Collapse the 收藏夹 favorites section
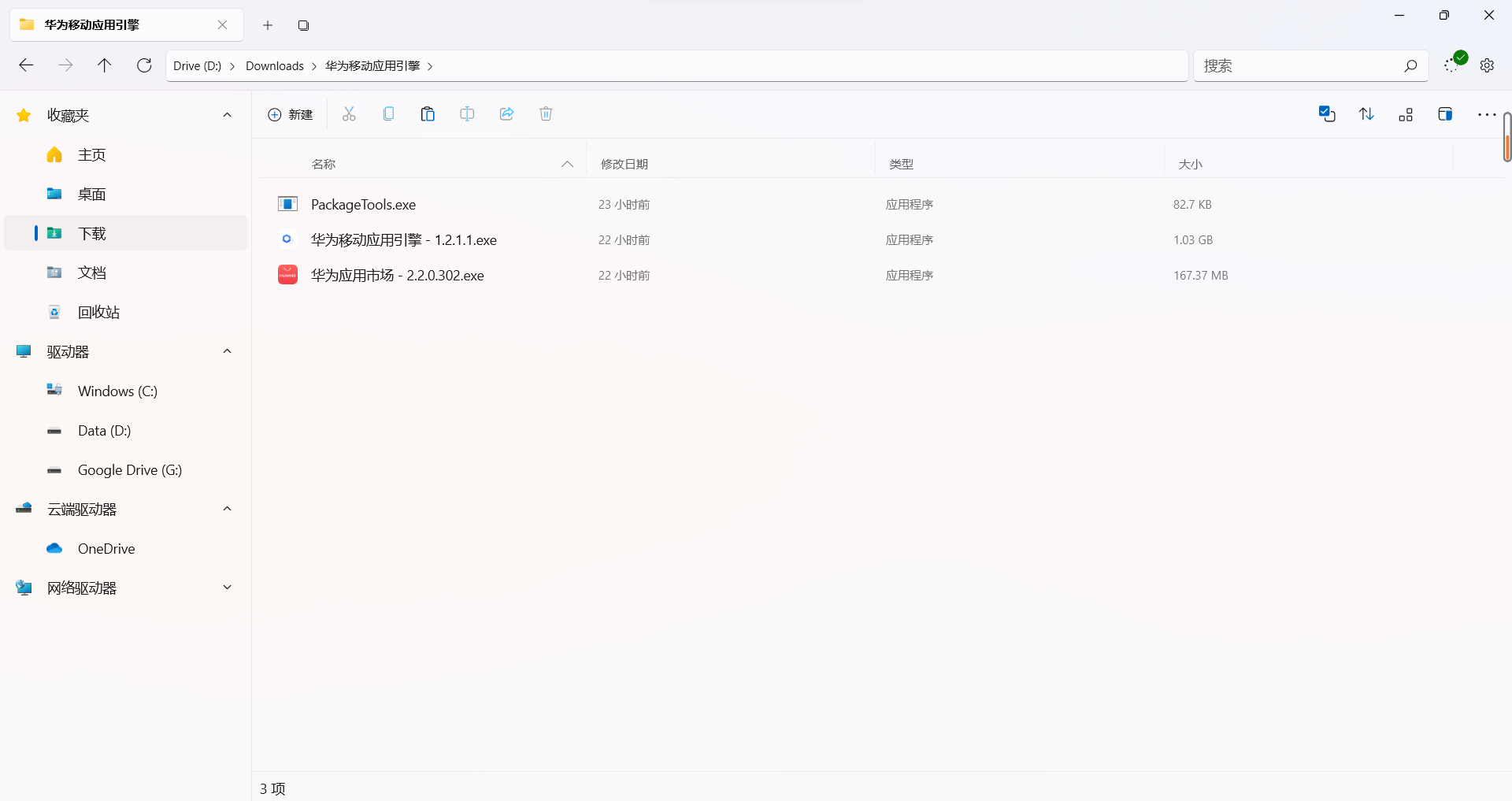The height and width of the screenshot is (801, 1512). click(x=228, y=115)
